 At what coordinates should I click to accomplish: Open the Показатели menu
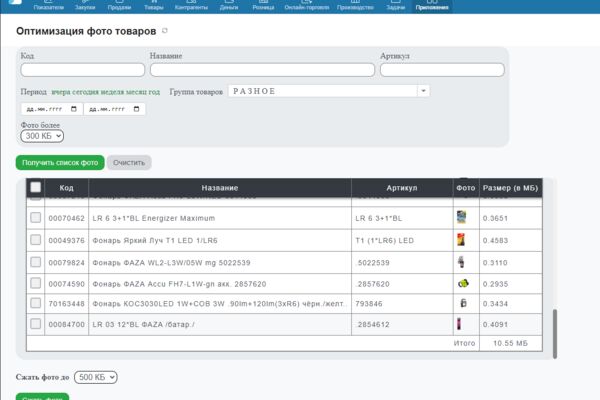click(49, 5)
